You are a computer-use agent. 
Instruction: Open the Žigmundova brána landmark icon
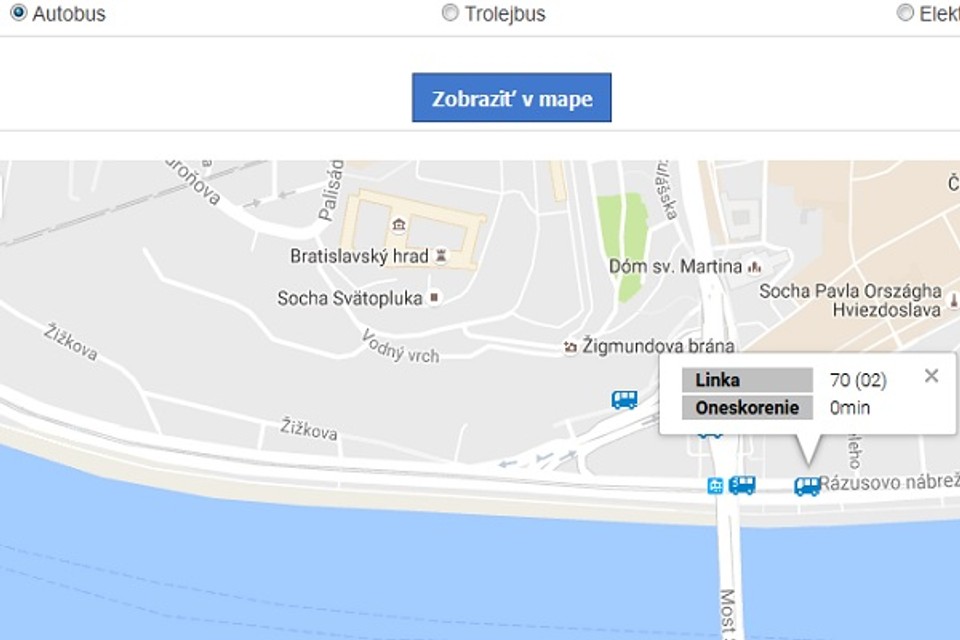pos(570,347)
